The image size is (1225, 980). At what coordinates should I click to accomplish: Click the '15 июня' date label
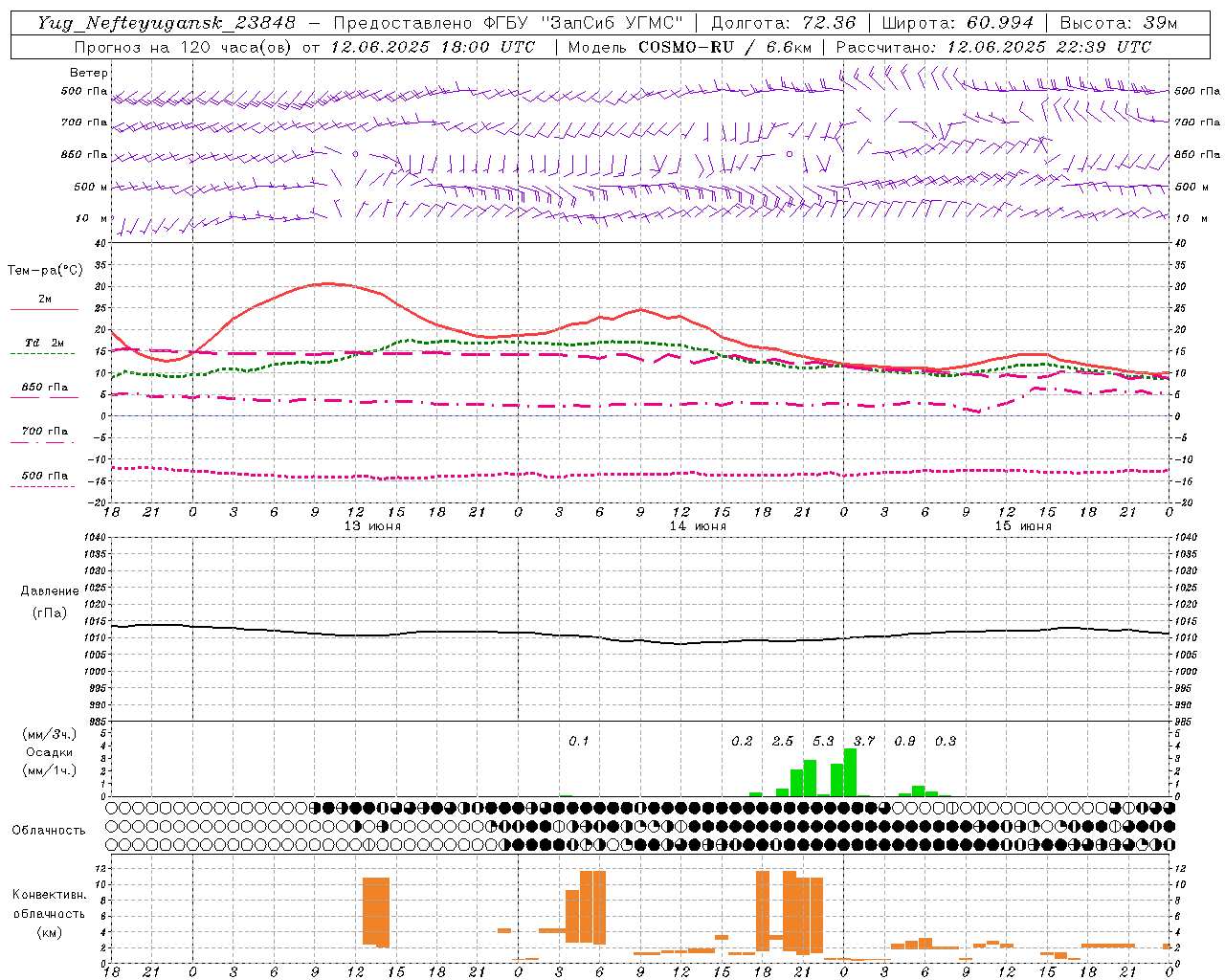pos(1023,526)
